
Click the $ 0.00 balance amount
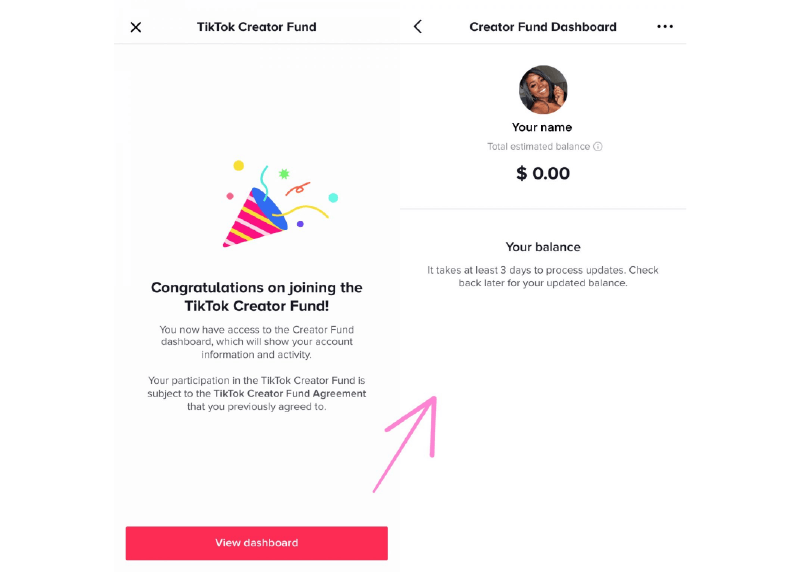[543, 174]
